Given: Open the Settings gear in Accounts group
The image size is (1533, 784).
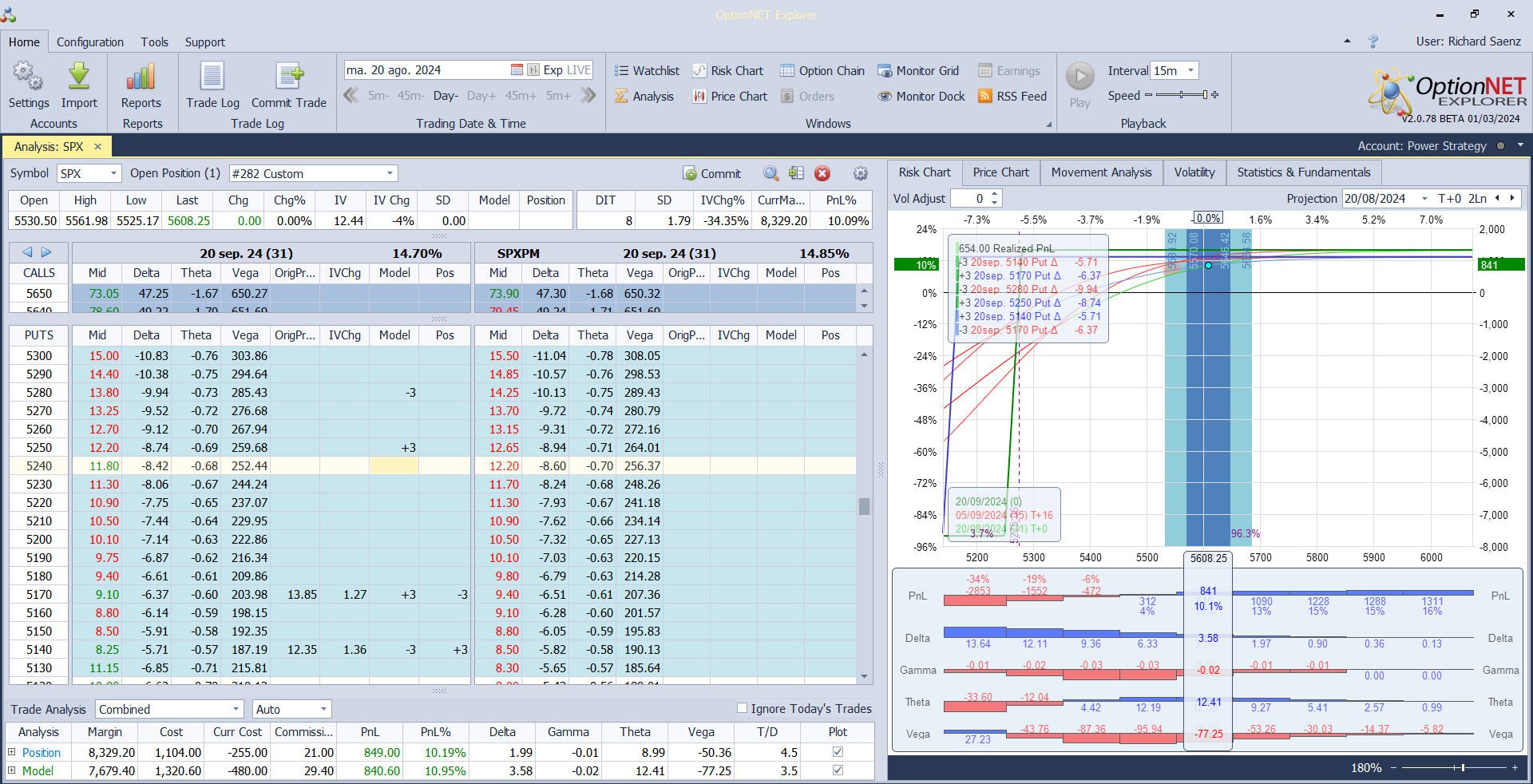Looking at the screenshot, I should pyautogui.click(x=28, y=77).
